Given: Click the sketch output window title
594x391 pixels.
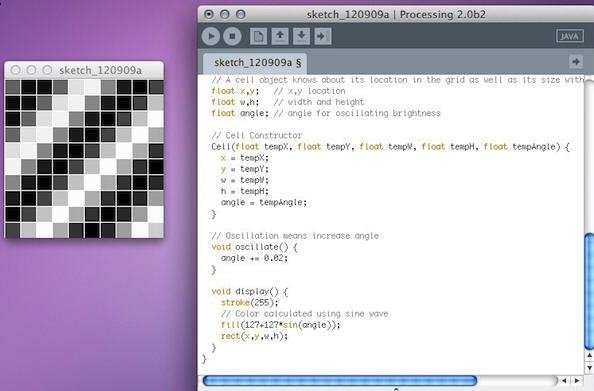Looking at the screenshot, I should [100, 70].
